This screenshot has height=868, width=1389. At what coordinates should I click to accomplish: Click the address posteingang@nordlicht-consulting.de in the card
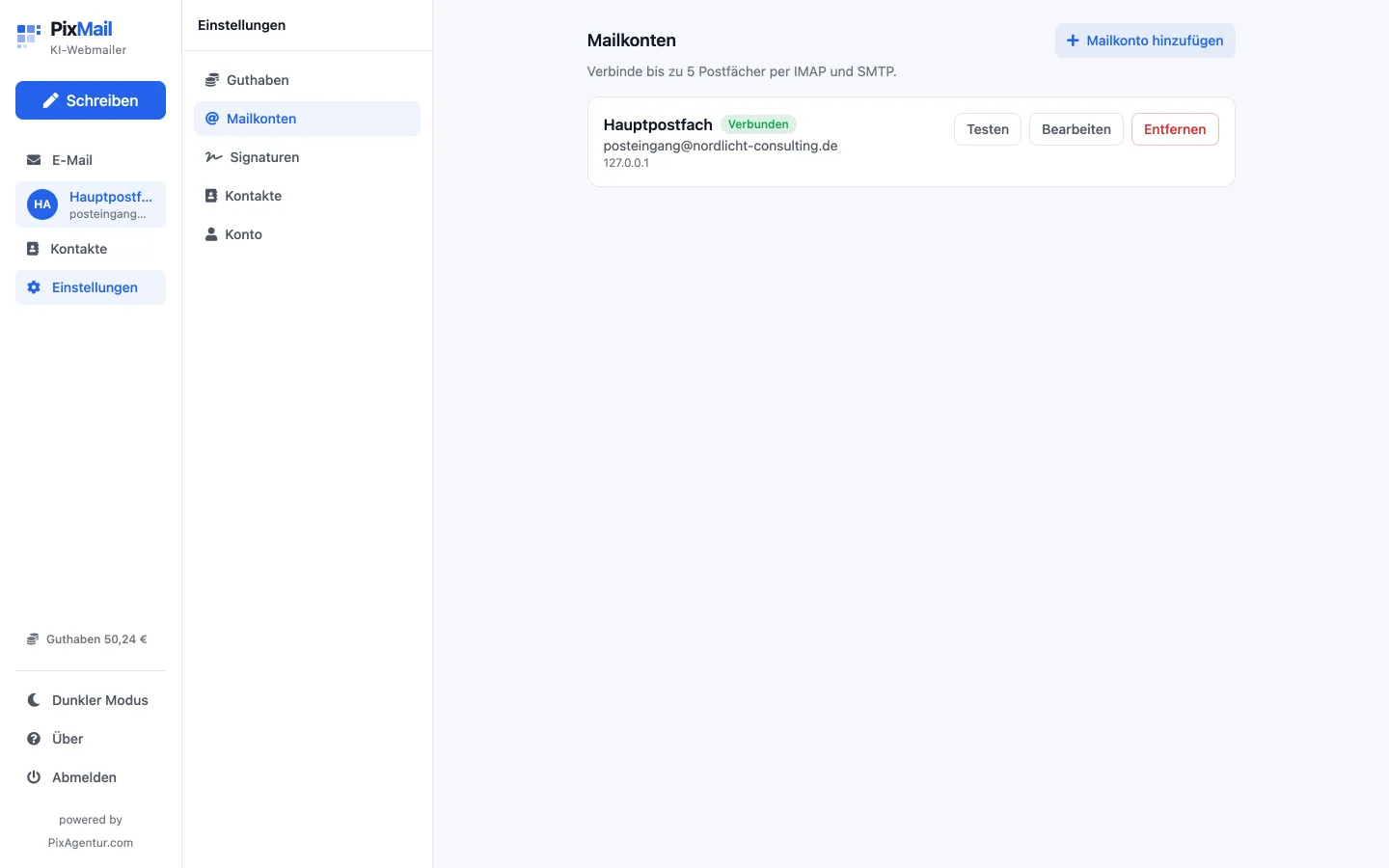pyautogui.click(x=721, y=146)
